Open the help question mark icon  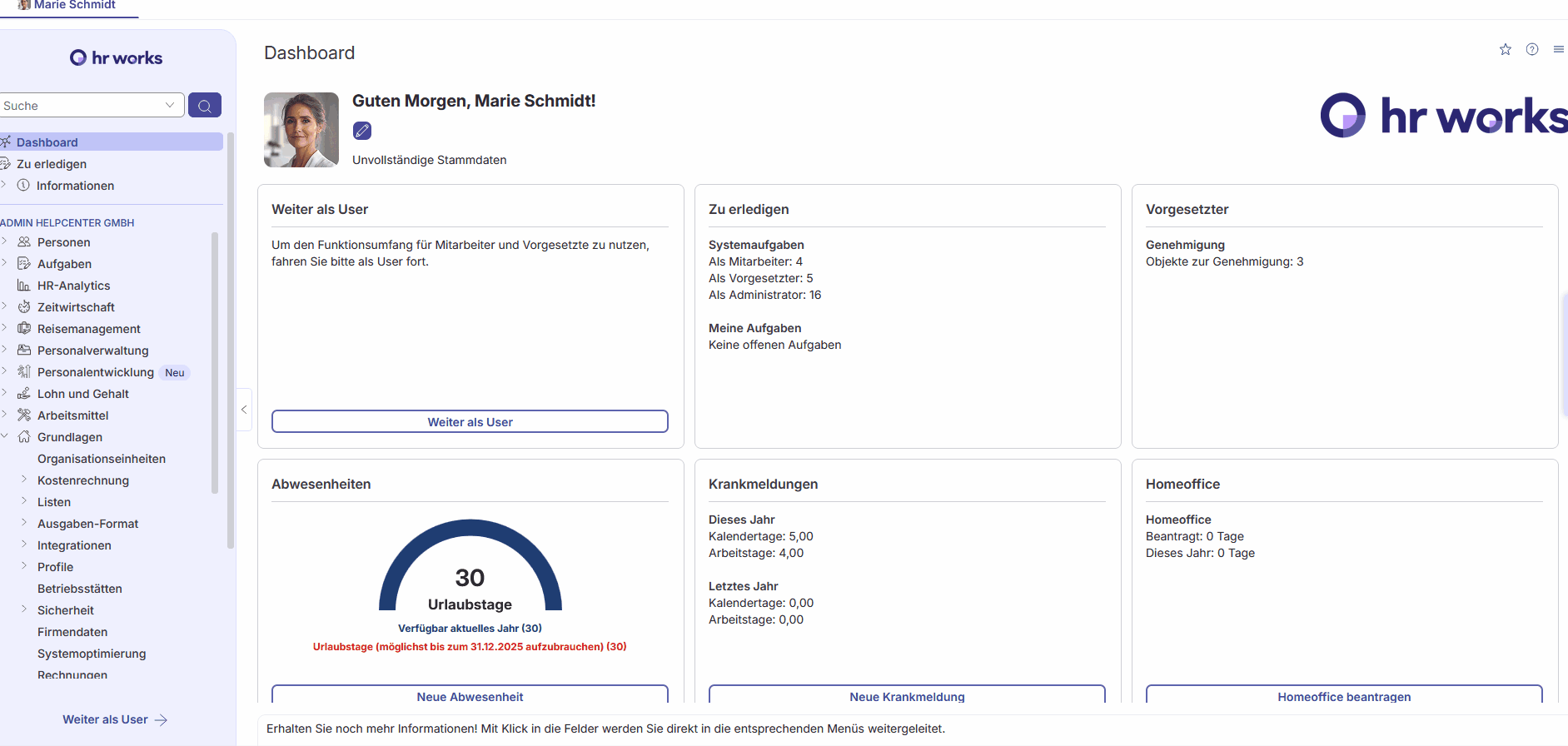pos(1531,50)
